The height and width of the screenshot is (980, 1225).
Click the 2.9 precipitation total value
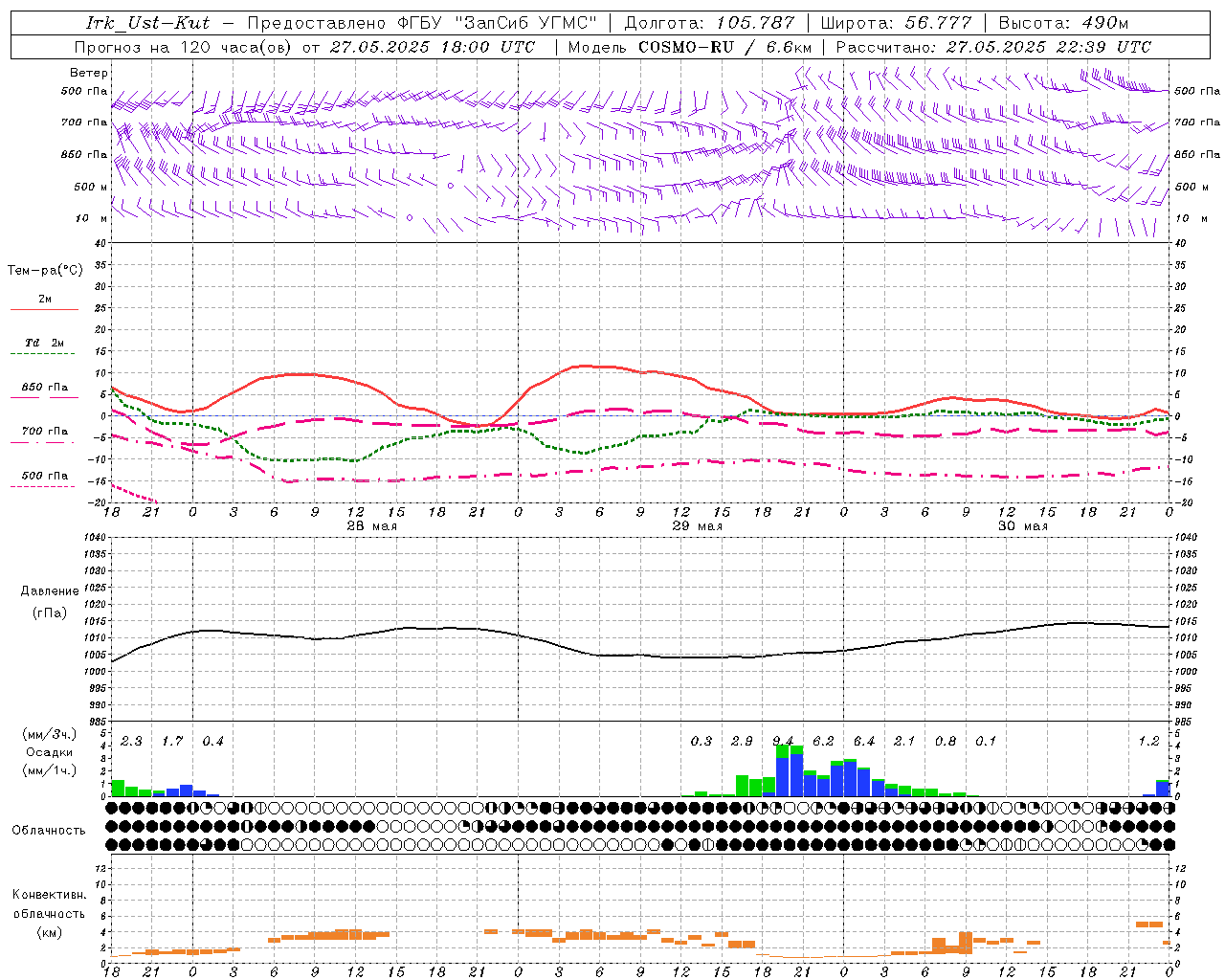click(742, 741)
